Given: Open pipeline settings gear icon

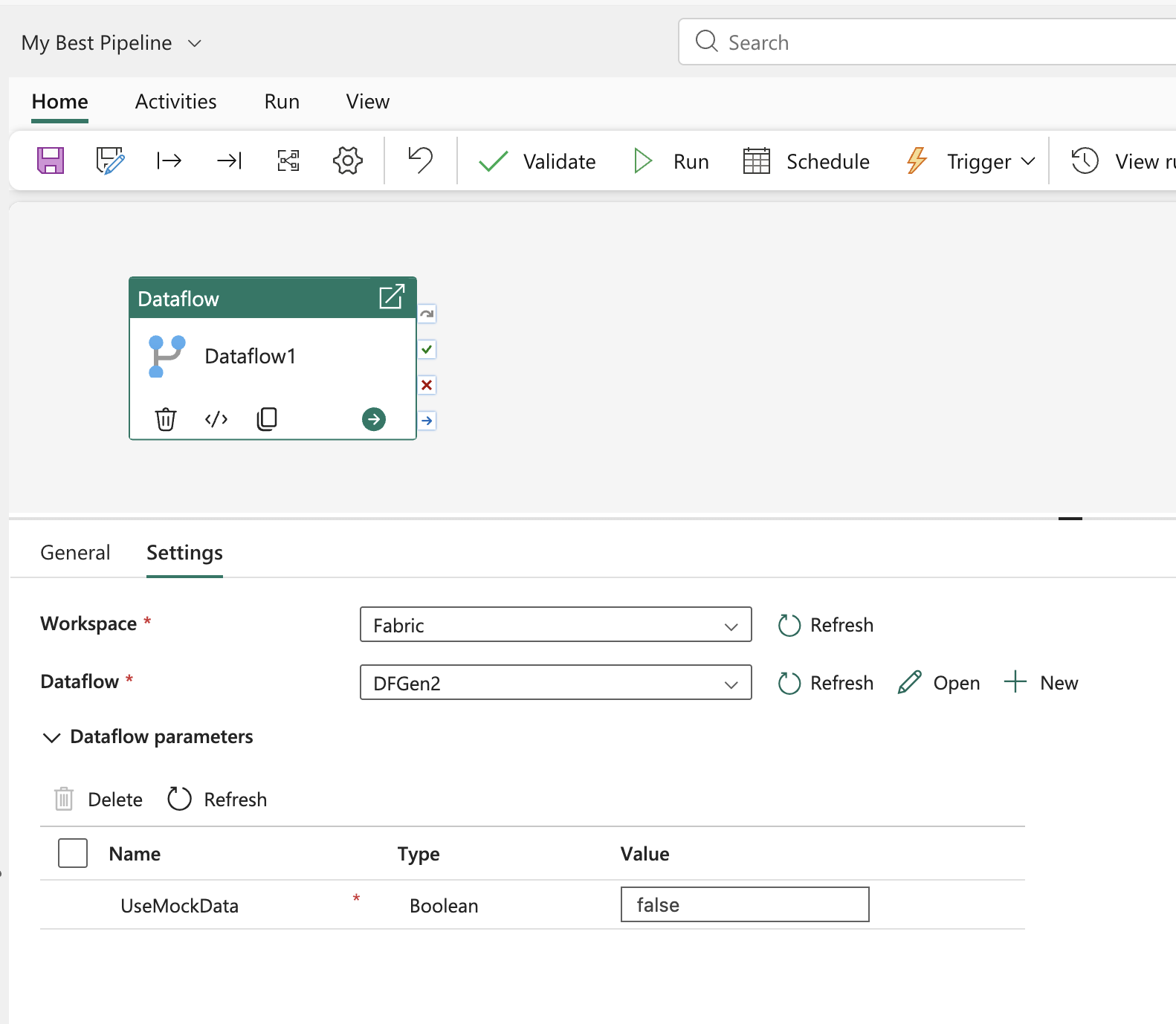Looking at the screenshot, I should click(348, 161).
